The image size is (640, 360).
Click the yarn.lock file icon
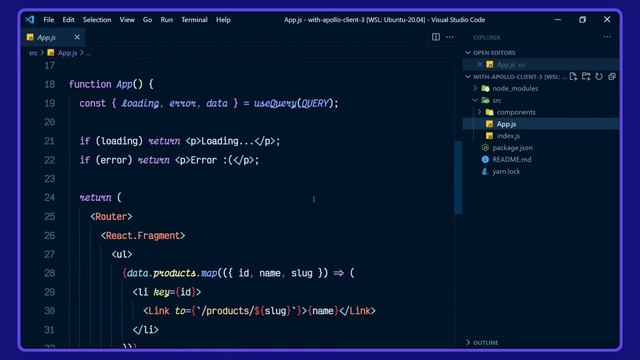click(485, 171)
